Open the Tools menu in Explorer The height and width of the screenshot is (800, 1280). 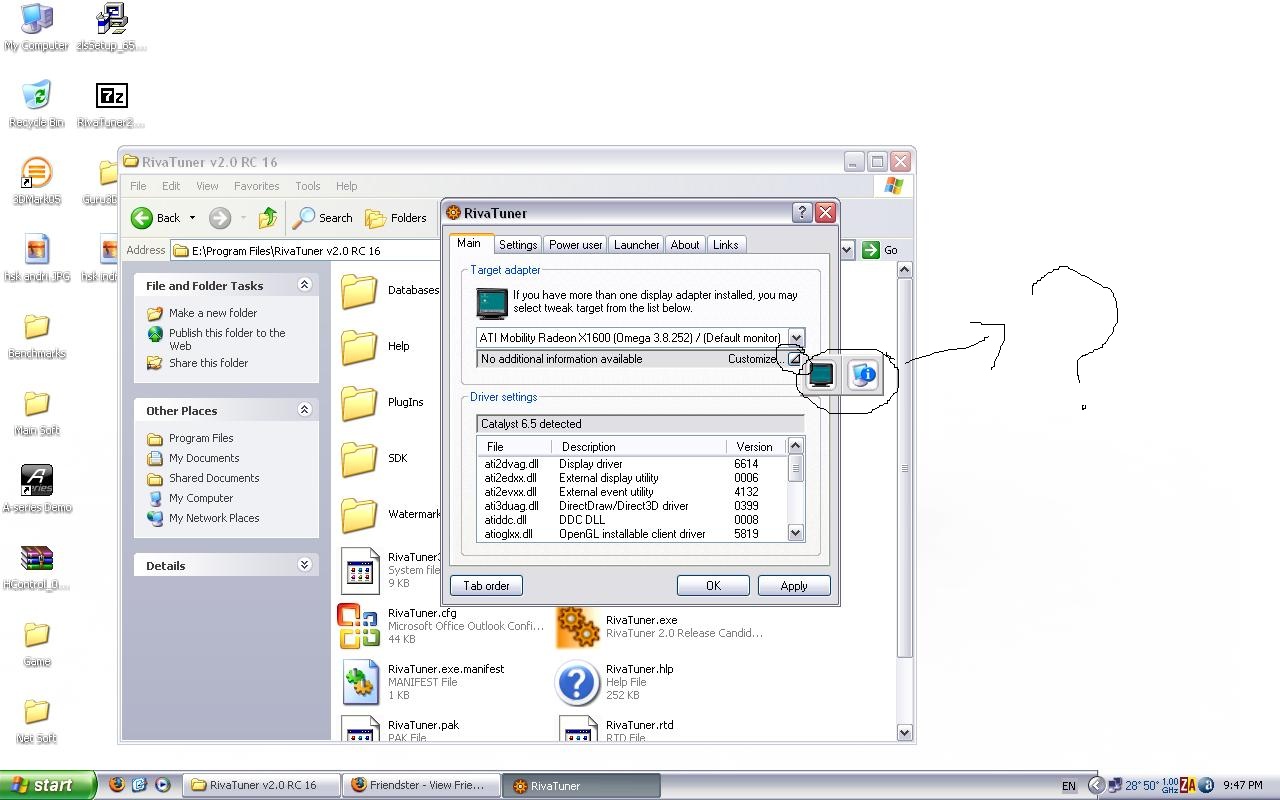308,186
